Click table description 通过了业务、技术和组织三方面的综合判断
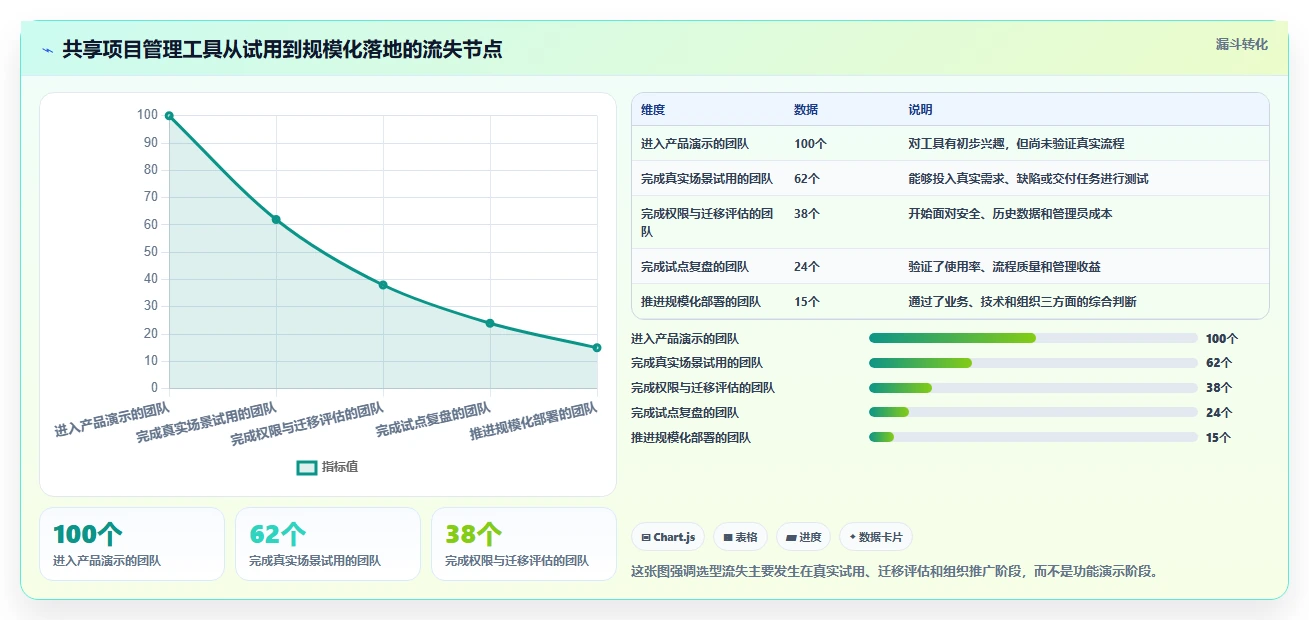 point(1022,302)
